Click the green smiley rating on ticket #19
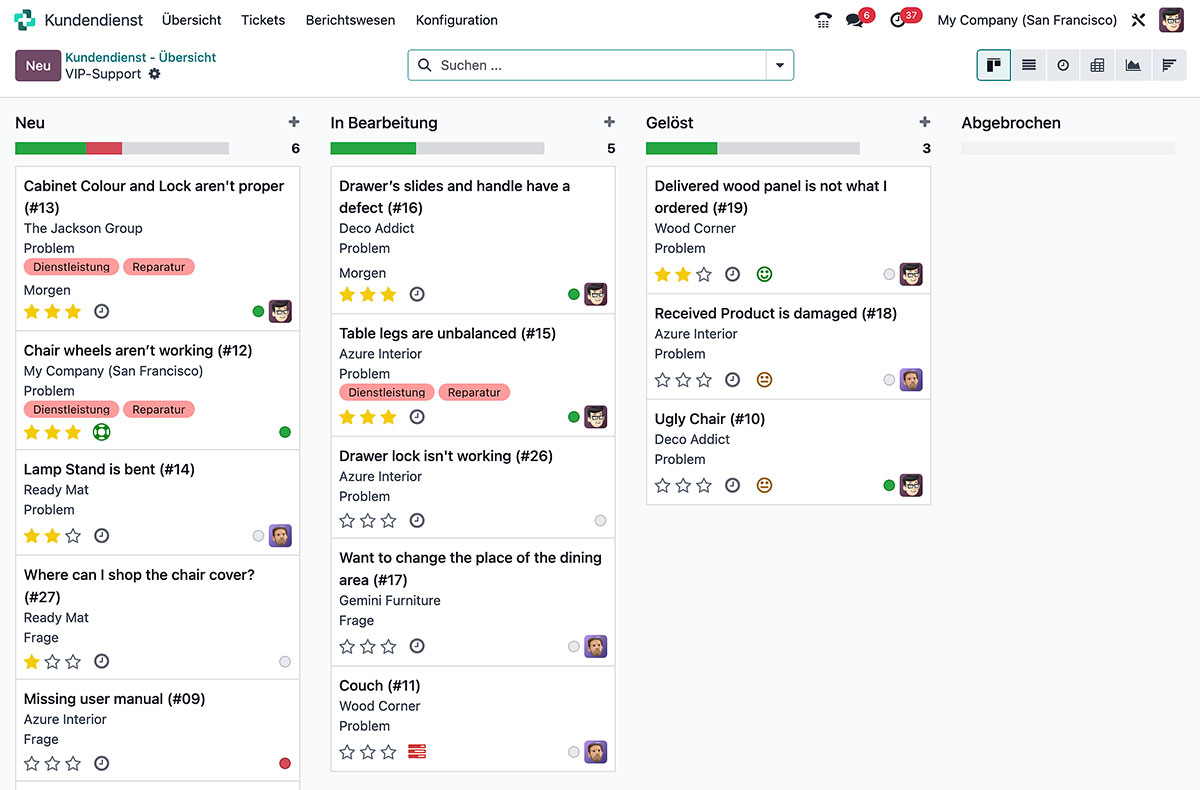The width and height of the screenshot is (1200, 790). pyautogui.click(x=764, y=274)
